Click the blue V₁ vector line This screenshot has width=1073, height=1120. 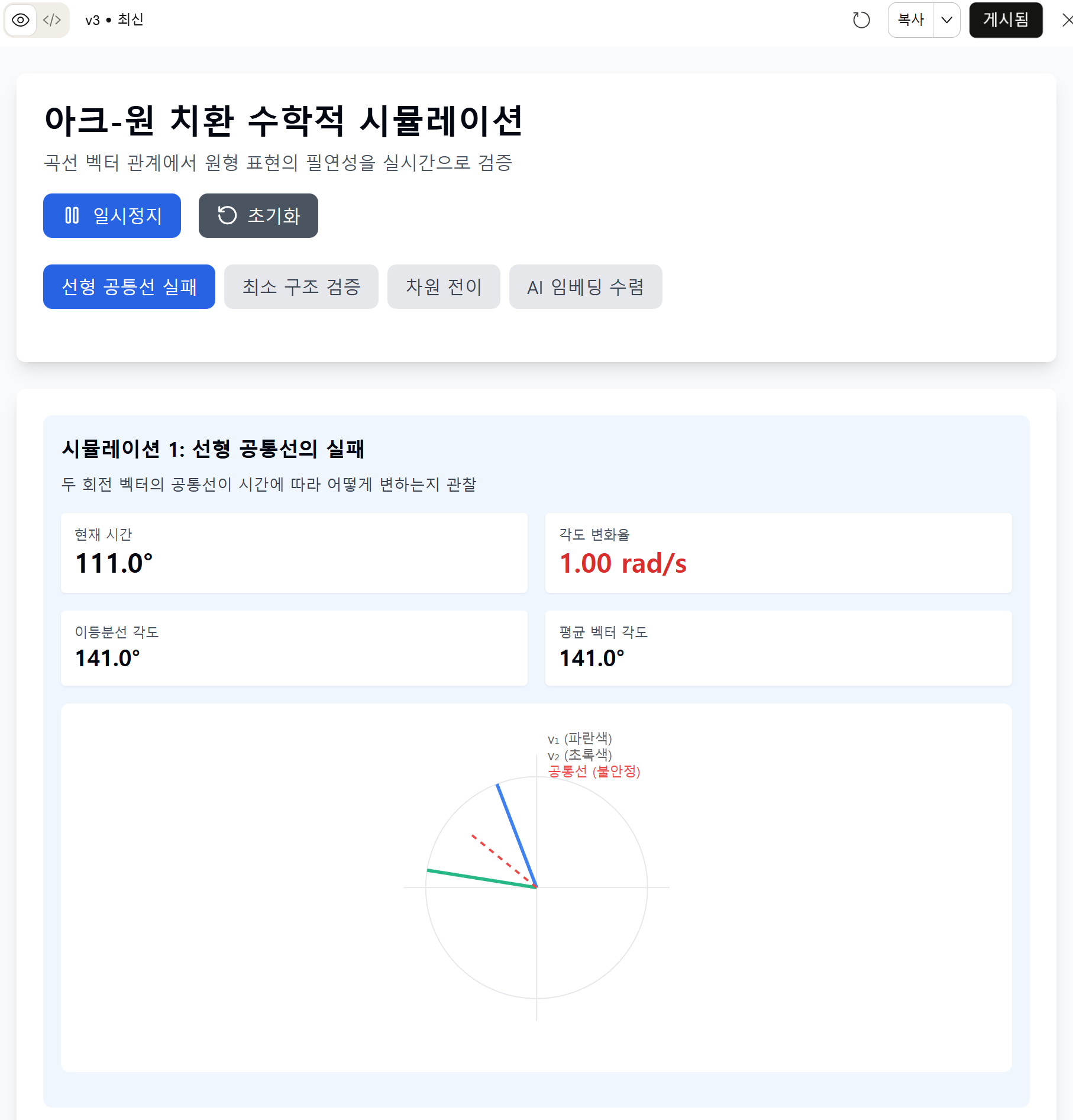[x=516, y=835]
